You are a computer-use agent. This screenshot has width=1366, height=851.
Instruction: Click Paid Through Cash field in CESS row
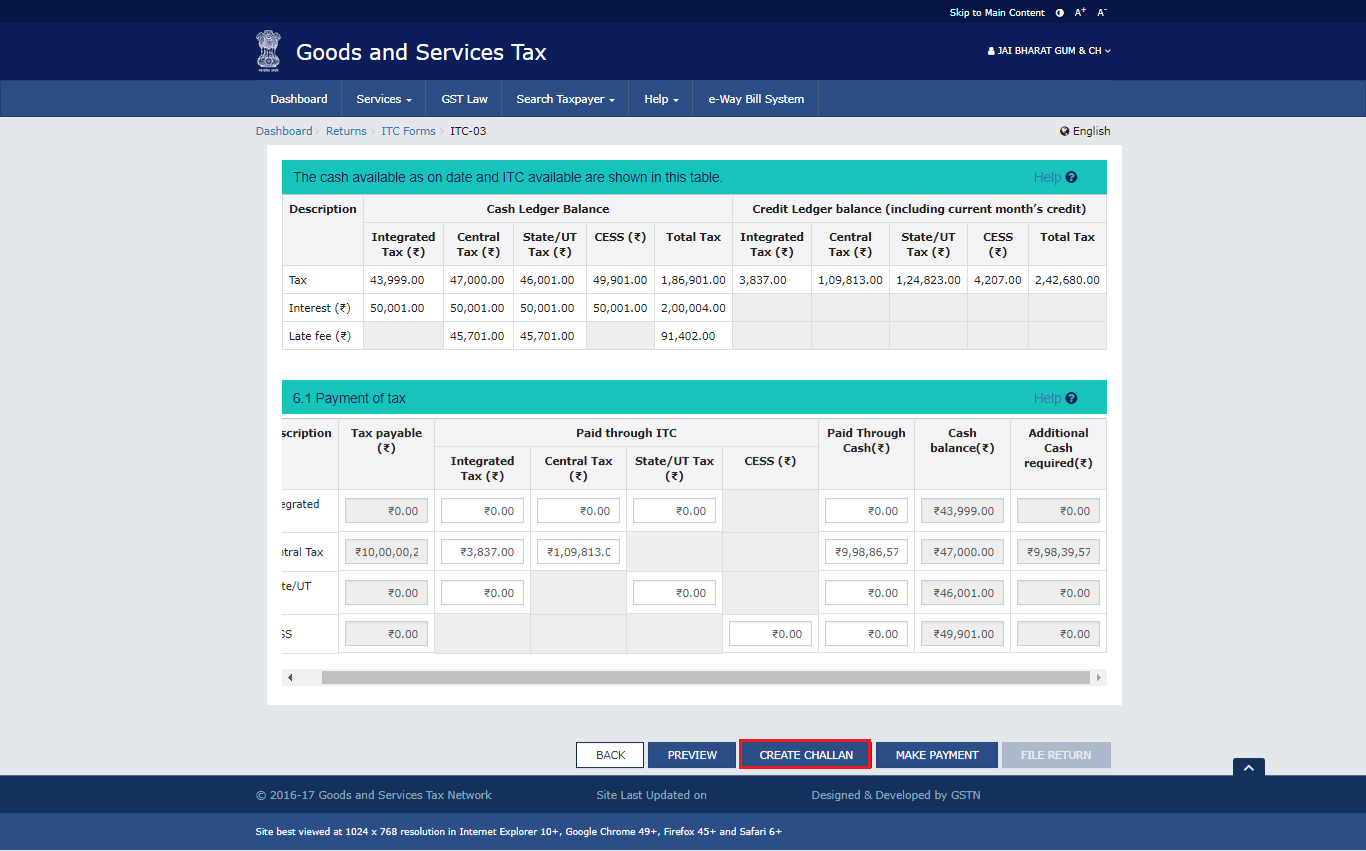point(866,634)
